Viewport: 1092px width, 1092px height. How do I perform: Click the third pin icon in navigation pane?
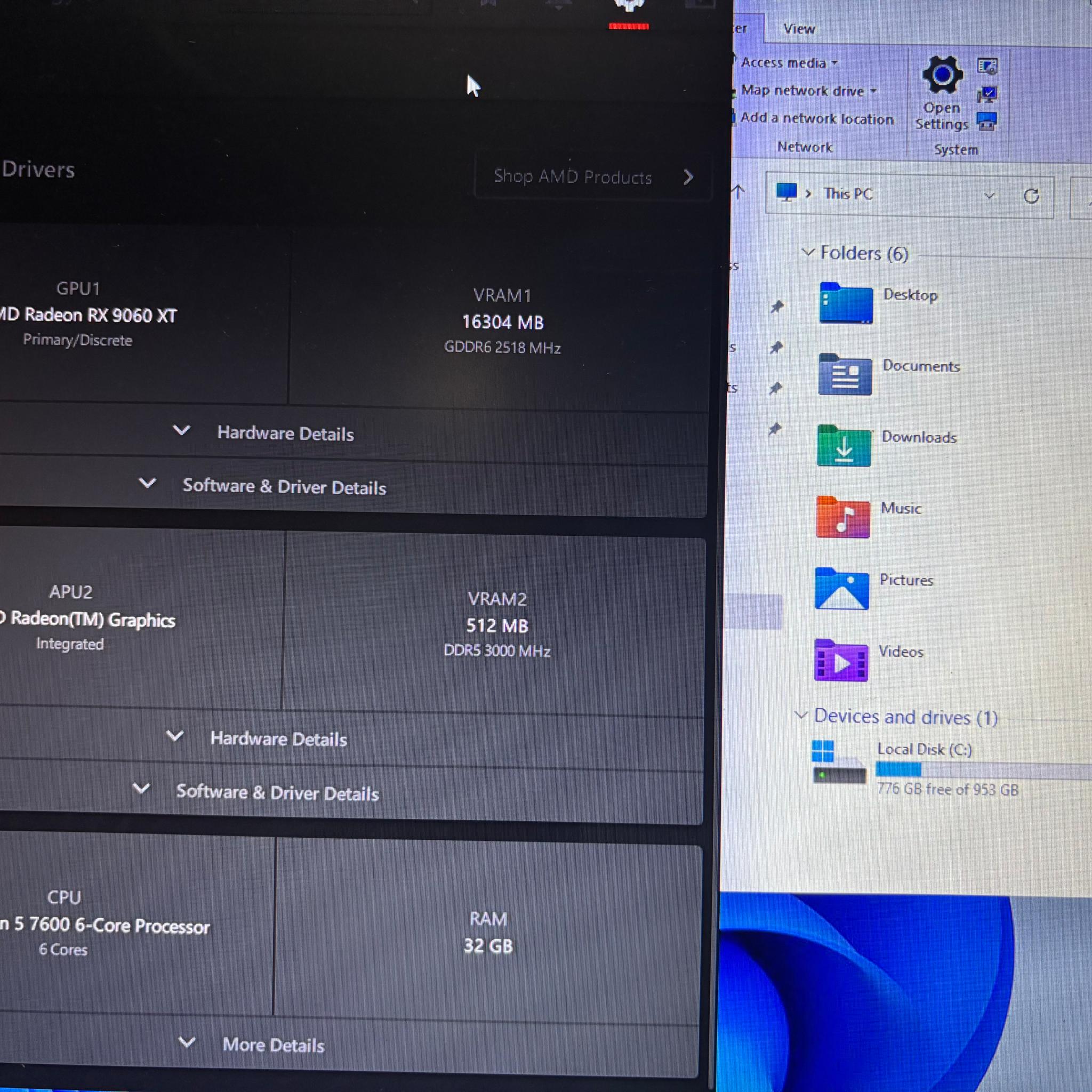[775, 388]
